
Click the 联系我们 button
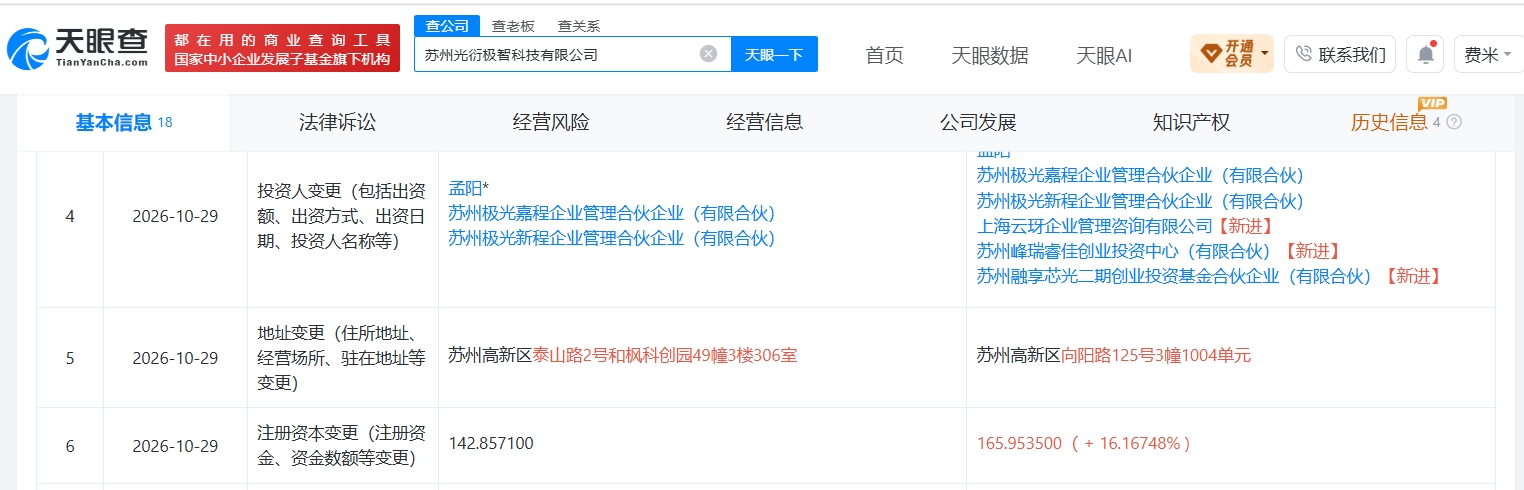click(x=1341, y=54)
